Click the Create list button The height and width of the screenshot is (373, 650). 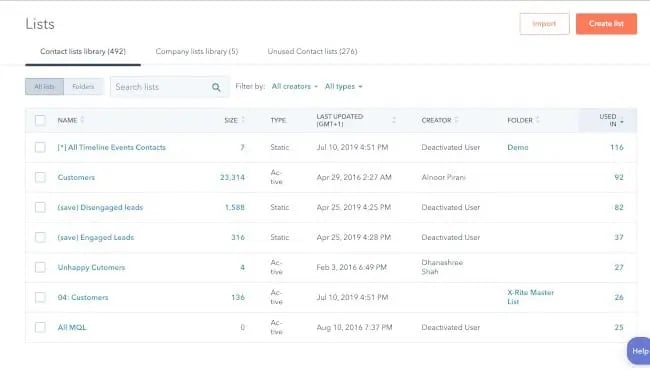[x=606, y=24]
